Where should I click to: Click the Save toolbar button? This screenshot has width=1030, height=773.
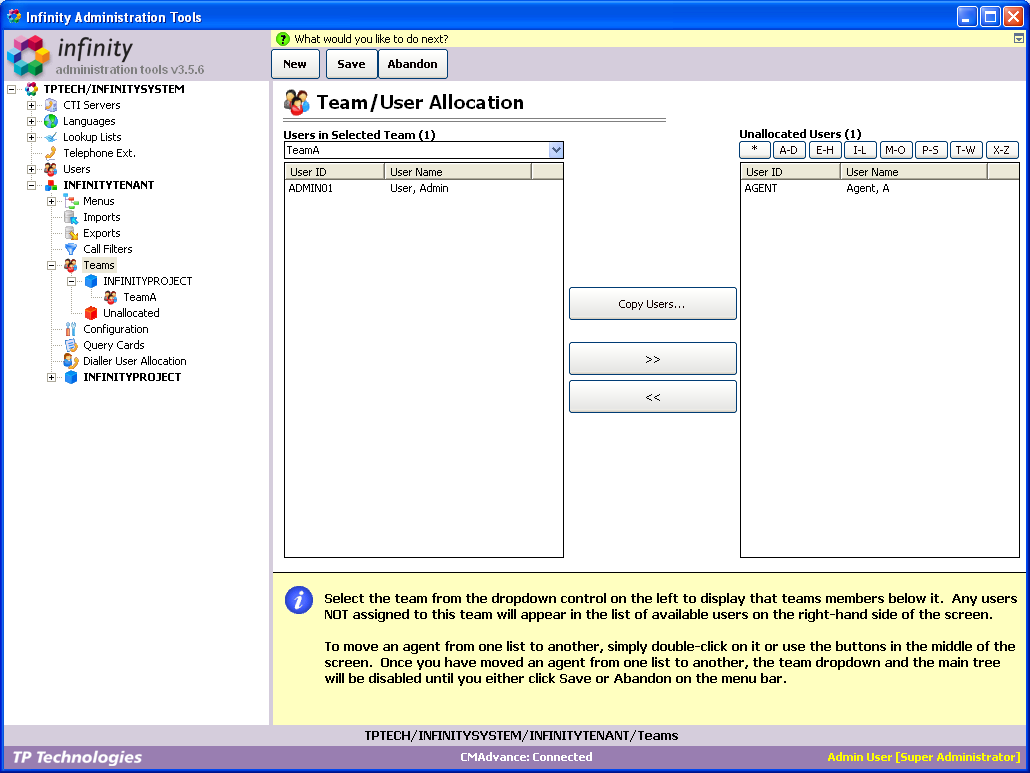tap(351, 64)
